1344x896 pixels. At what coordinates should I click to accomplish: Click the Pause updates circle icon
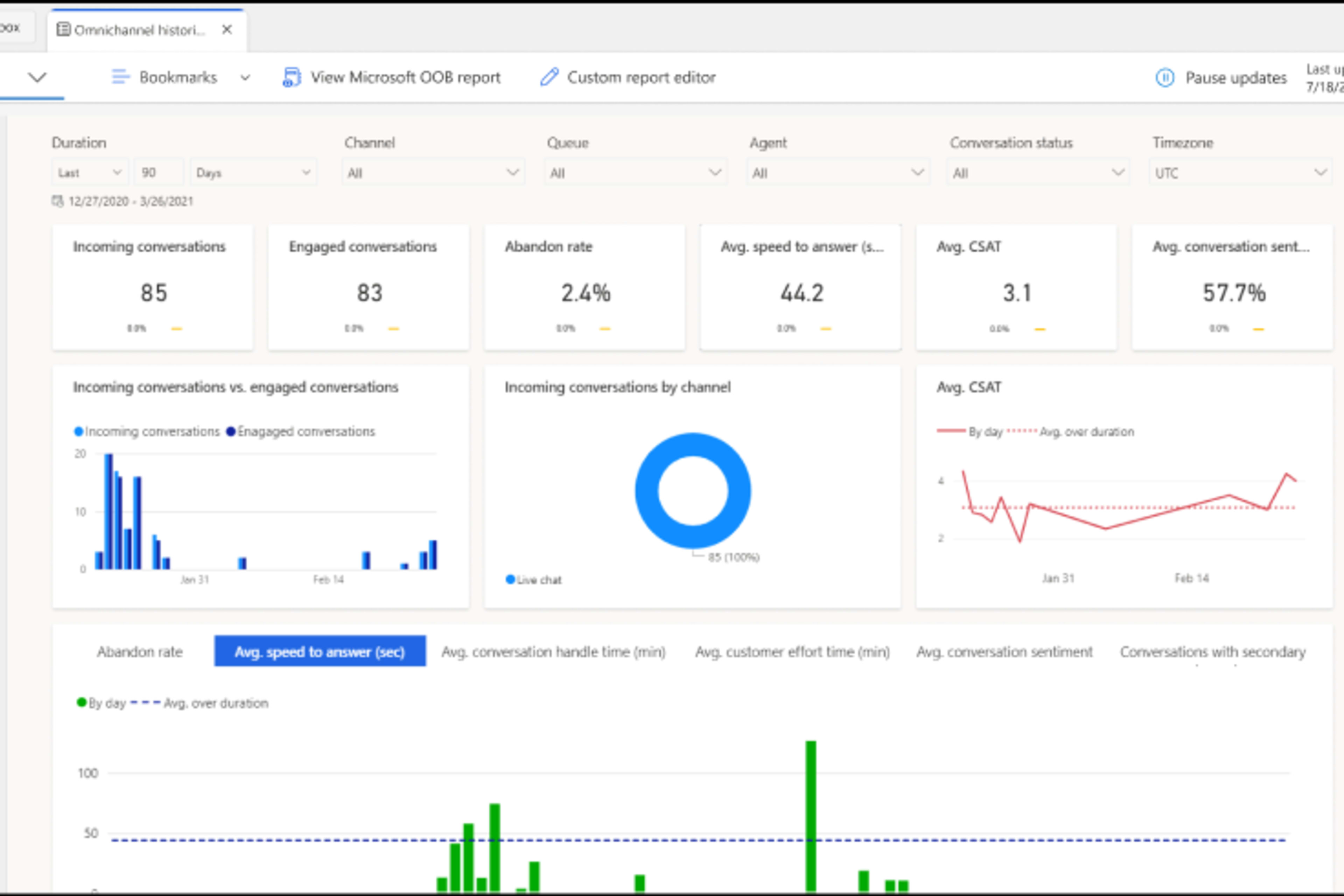[x=1164, y=78]
